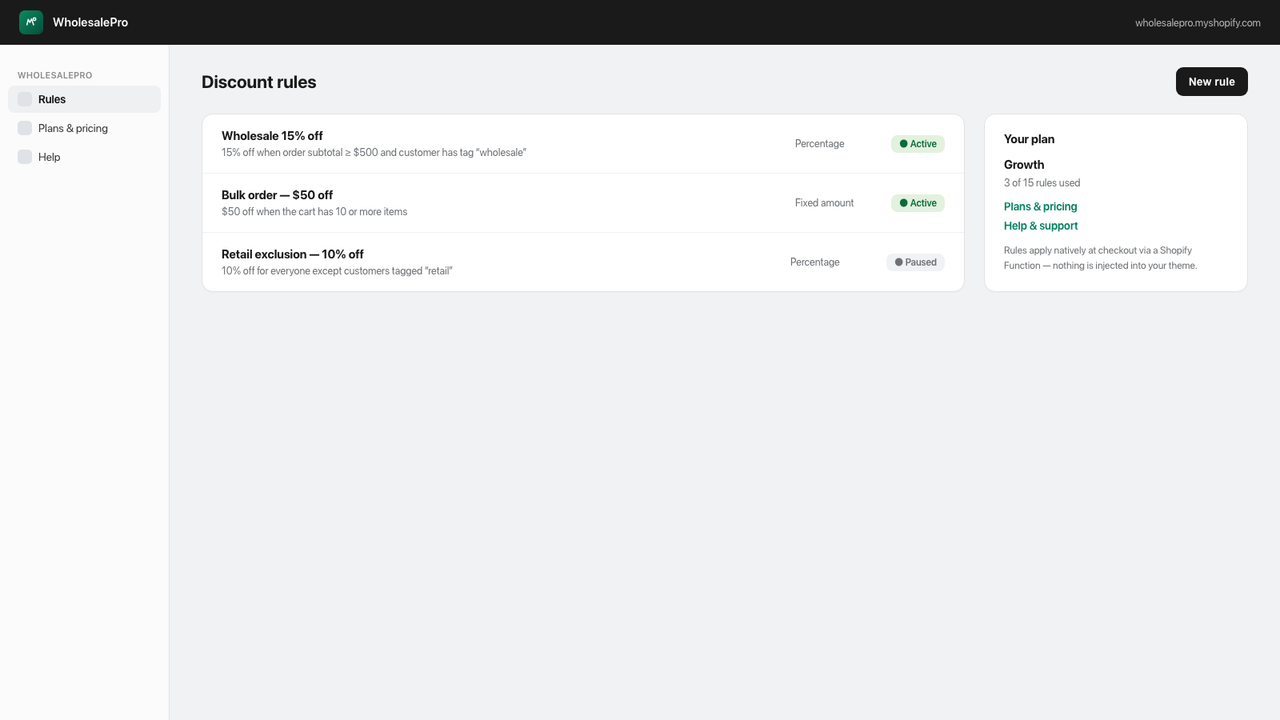The height and width of the screenshot is (720, 1280).
Task: Select the Rules sidebar icon
Action: (25, 99)
